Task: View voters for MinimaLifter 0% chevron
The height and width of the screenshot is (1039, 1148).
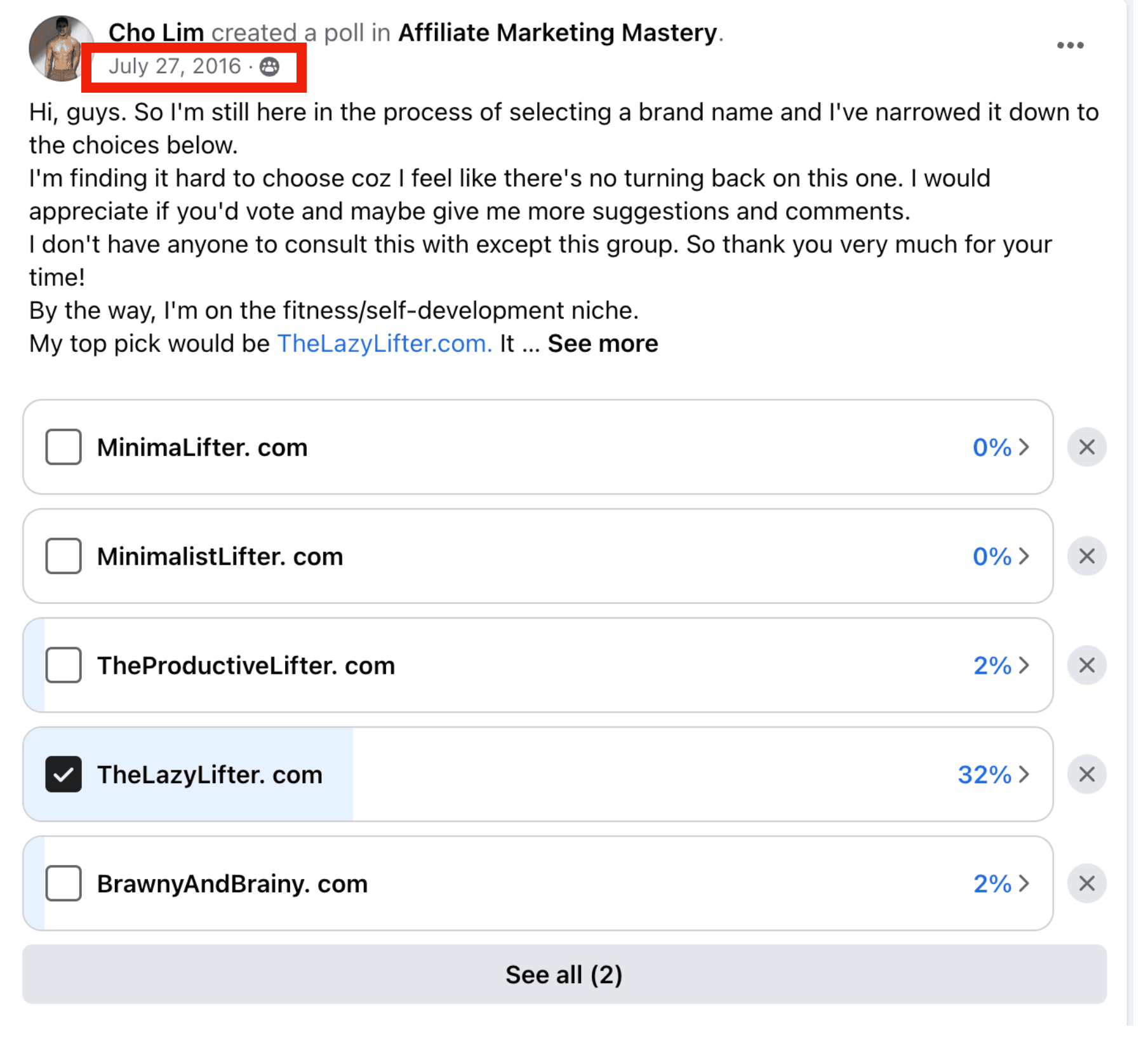Action: tap(1024, 447)
